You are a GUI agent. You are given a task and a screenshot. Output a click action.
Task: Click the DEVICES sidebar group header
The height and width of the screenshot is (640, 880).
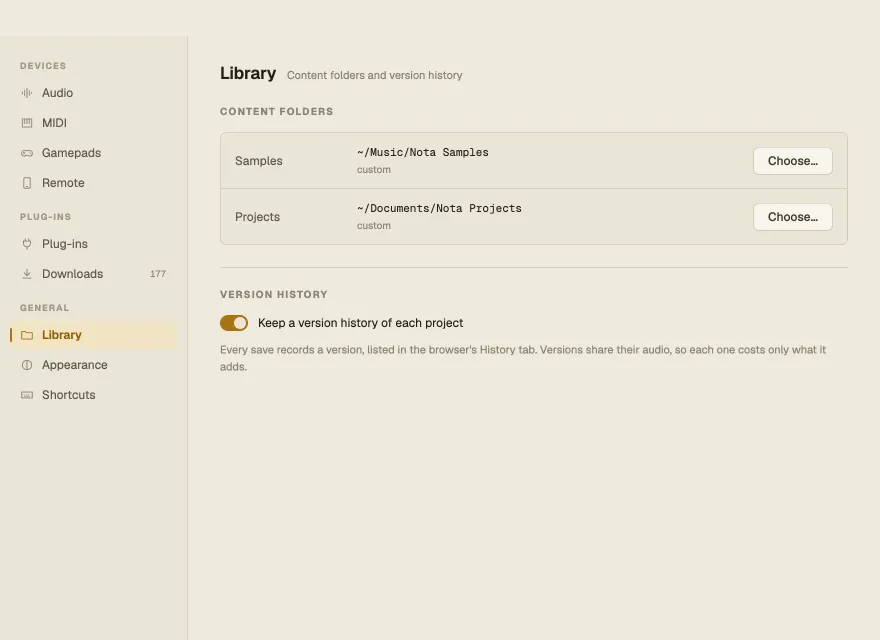point(43,66)
